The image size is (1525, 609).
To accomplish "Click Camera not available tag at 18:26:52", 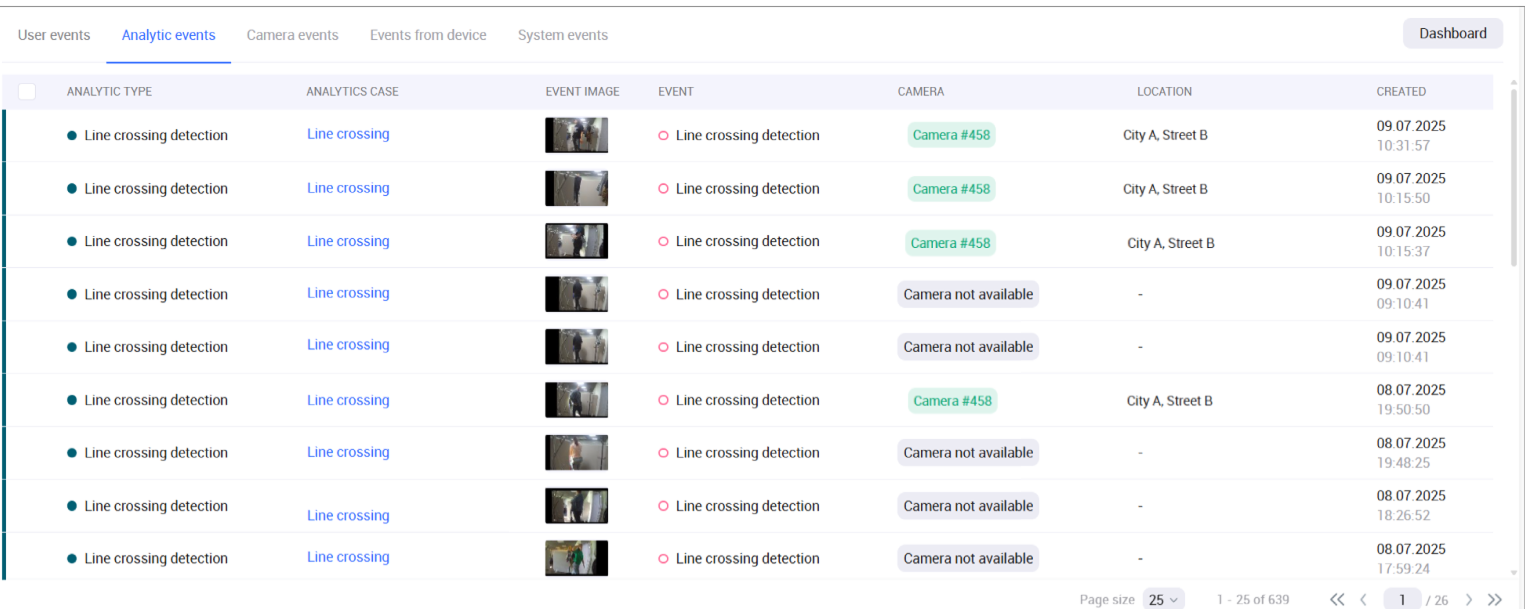I will [967, 506].
